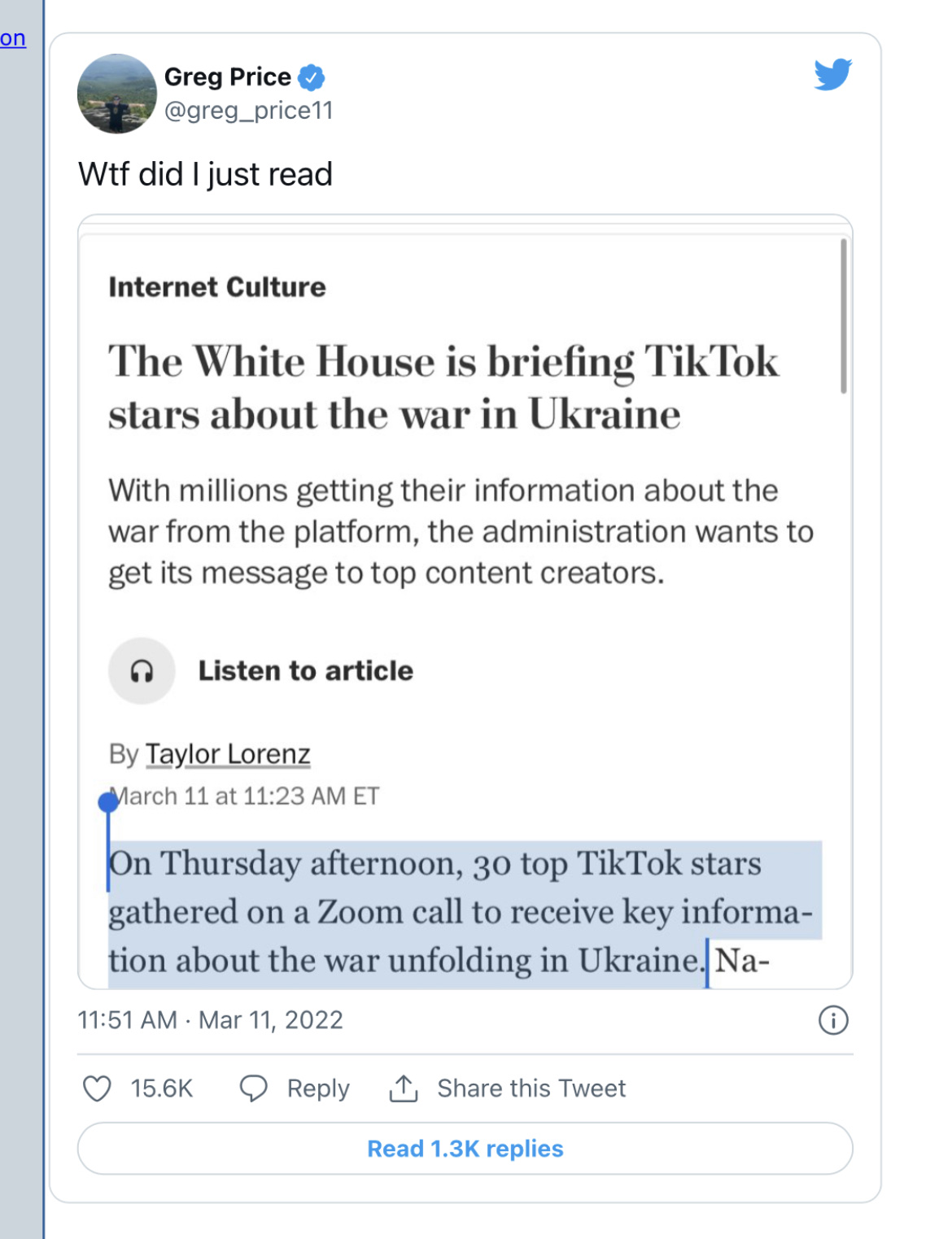Click the tweet text 'Wtf did I just read'
The image size is (952, 1239).
click(205, 174)
